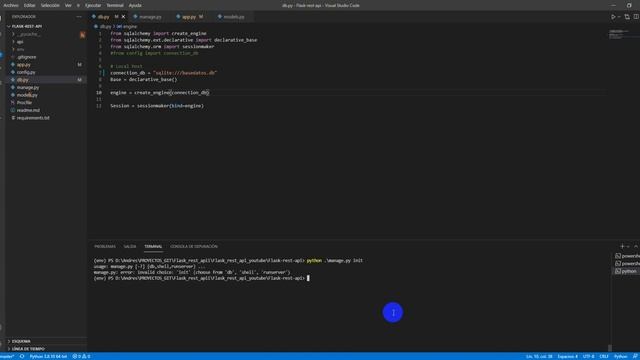
Task: Switch to the manage.py editor tab
Action: (x=150, y=17)
